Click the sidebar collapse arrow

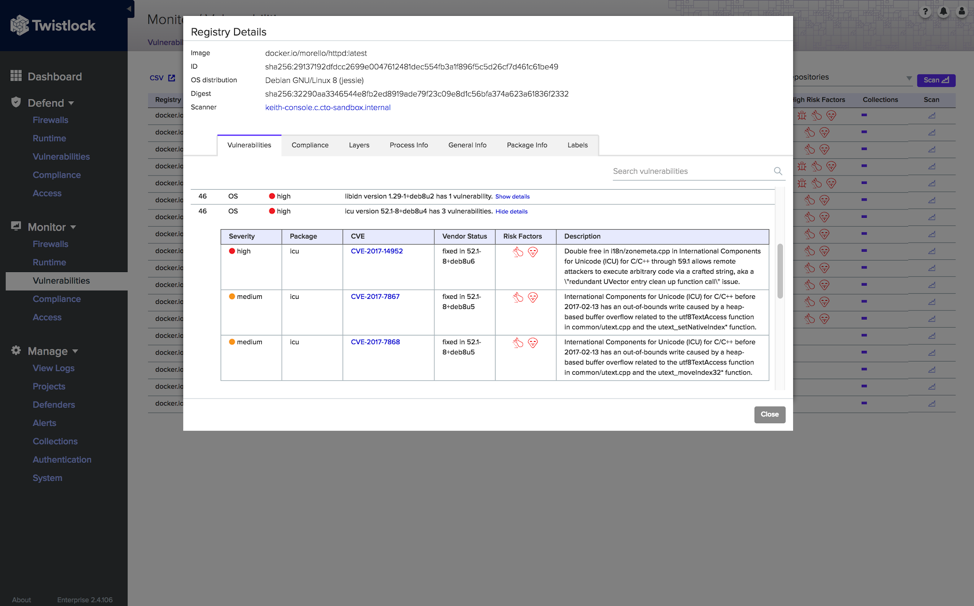pos(130,9)
